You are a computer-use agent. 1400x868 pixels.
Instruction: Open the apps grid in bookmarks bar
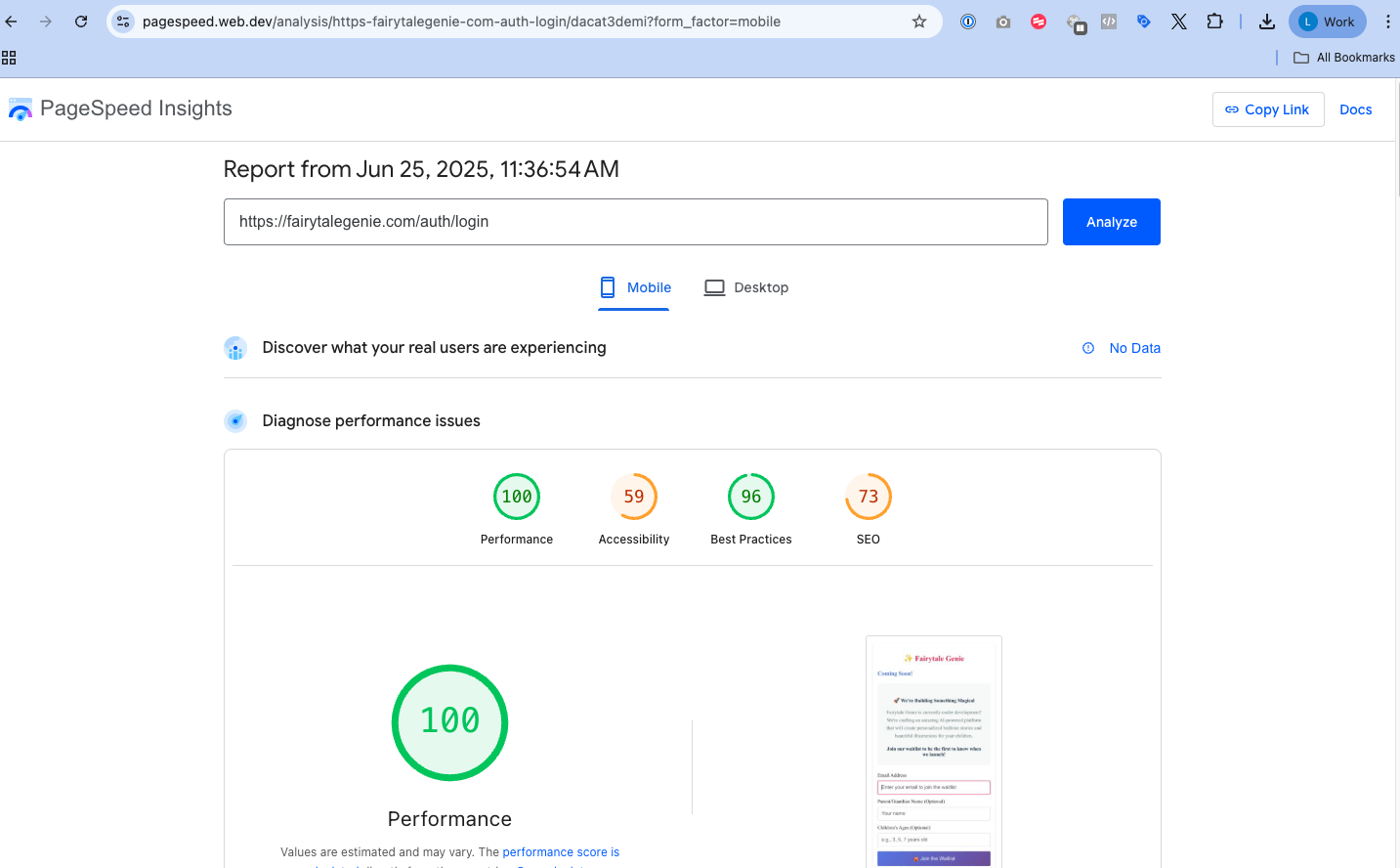9,58
